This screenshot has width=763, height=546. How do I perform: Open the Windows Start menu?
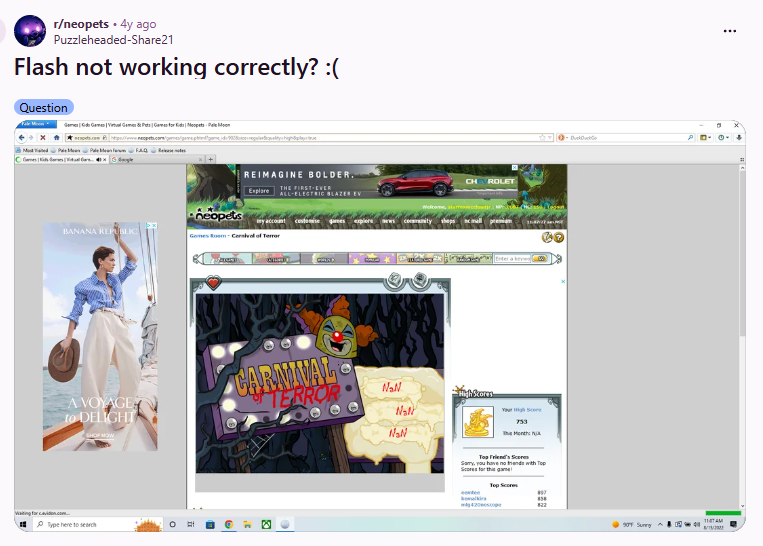23,524
